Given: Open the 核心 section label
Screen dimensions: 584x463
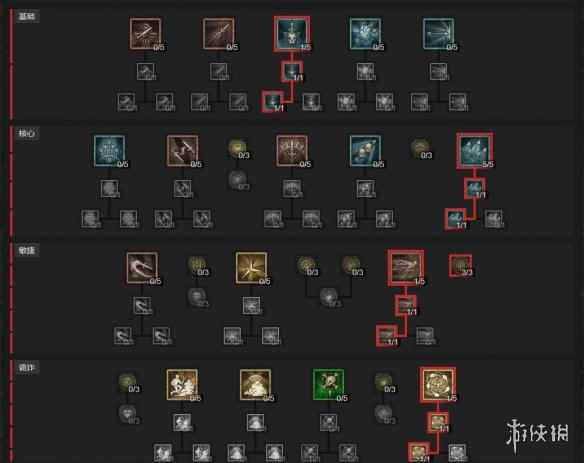Looking at the screenshot, I should (x=27, y=133).
